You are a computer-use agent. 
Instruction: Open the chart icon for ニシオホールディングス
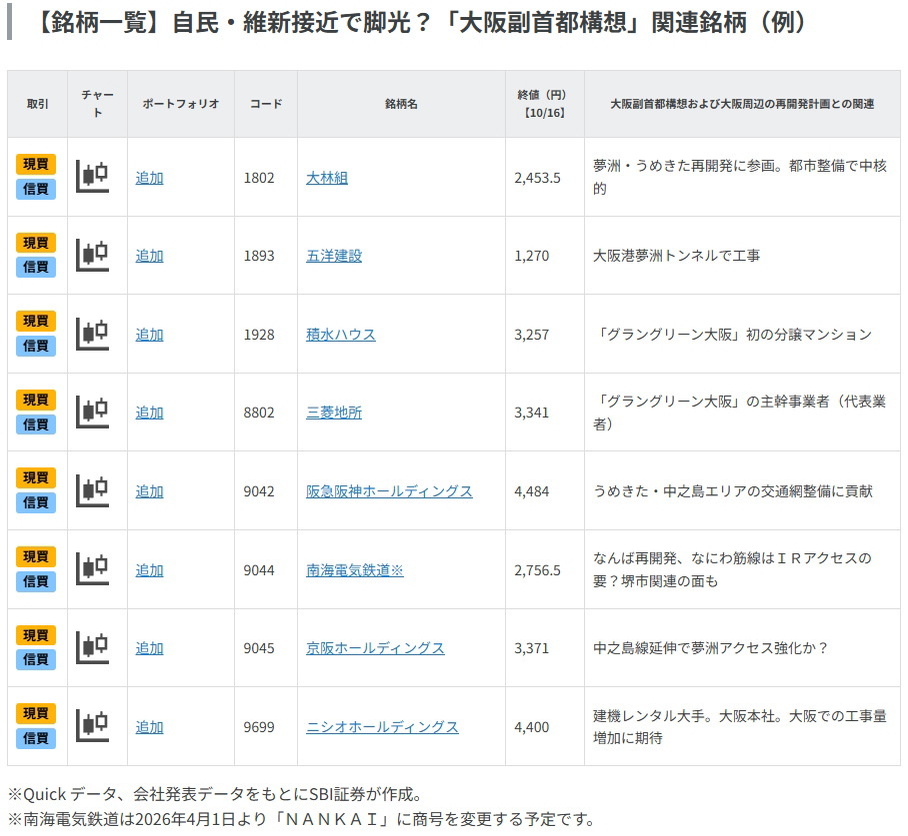point(92,726)
